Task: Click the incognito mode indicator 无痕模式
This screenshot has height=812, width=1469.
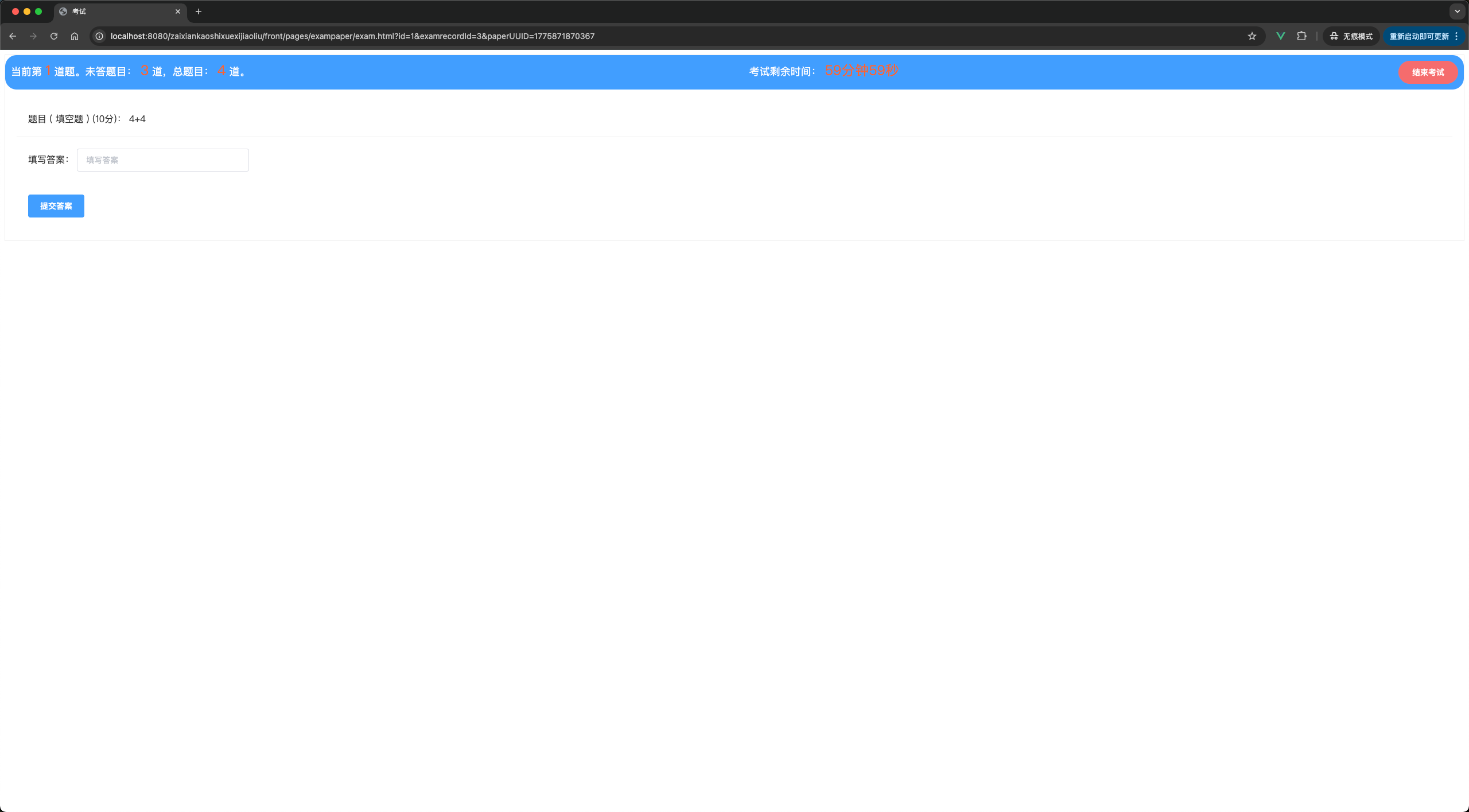Action: 1351,36
